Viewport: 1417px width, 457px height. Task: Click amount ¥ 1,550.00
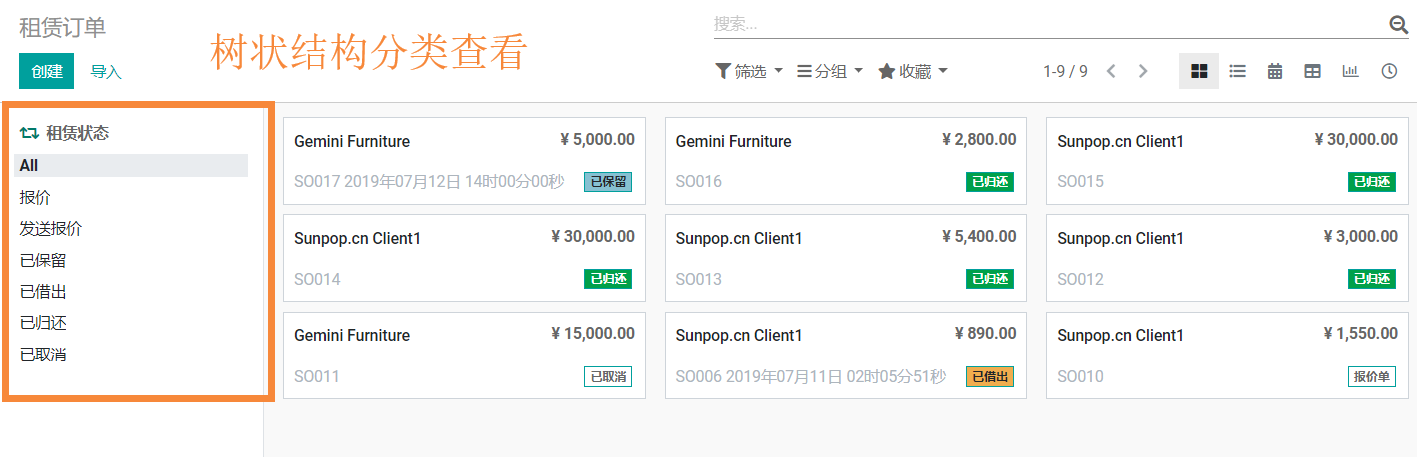coord(1361,334)
